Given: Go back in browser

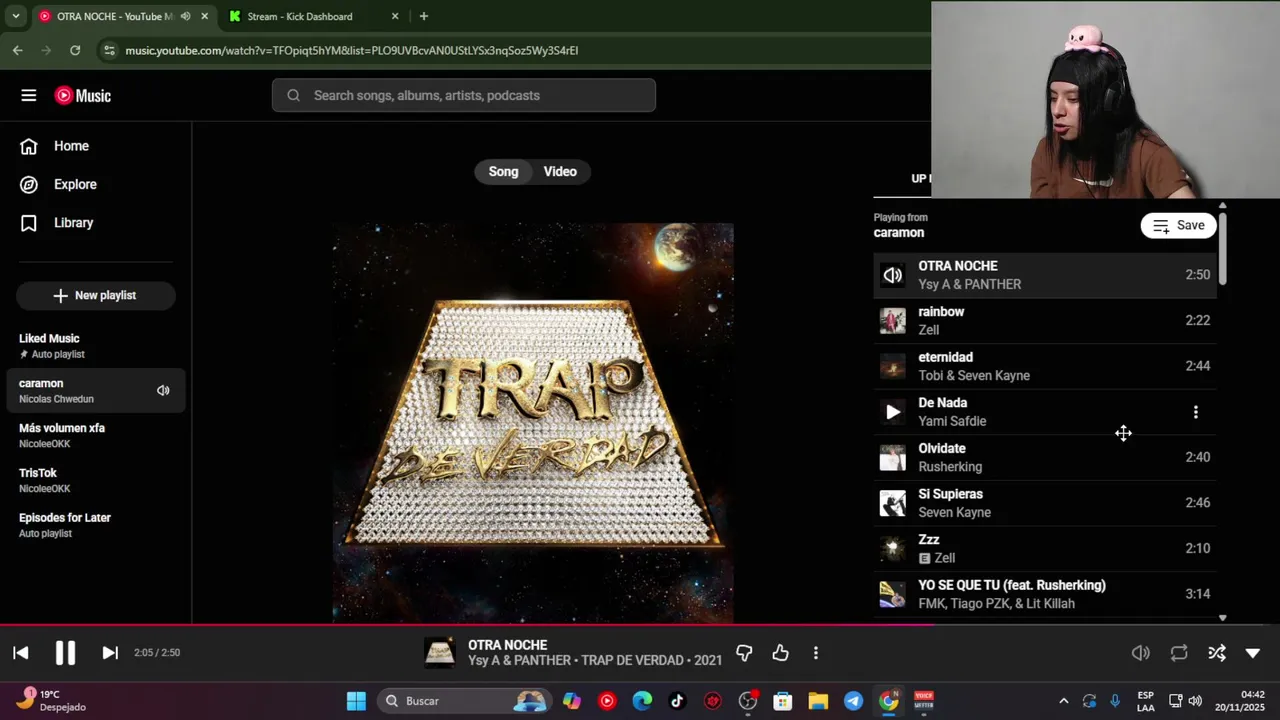Looking at the screenshot, I should tap(18, 50).
